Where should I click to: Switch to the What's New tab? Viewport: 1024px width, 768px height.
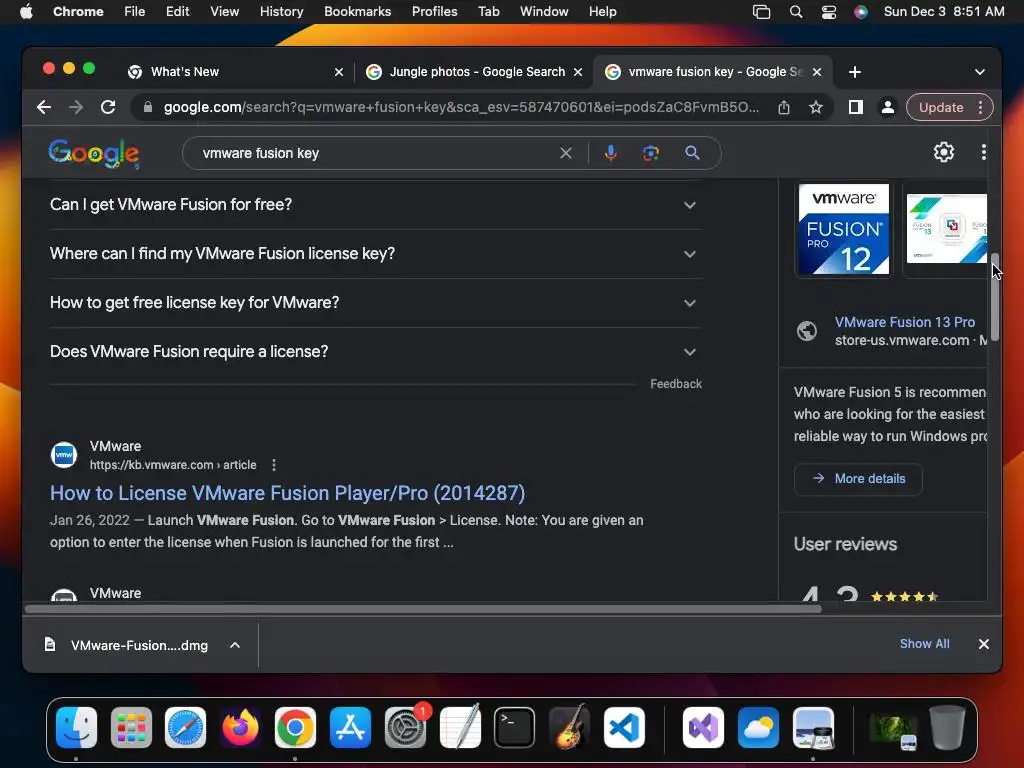click(236, 72)
